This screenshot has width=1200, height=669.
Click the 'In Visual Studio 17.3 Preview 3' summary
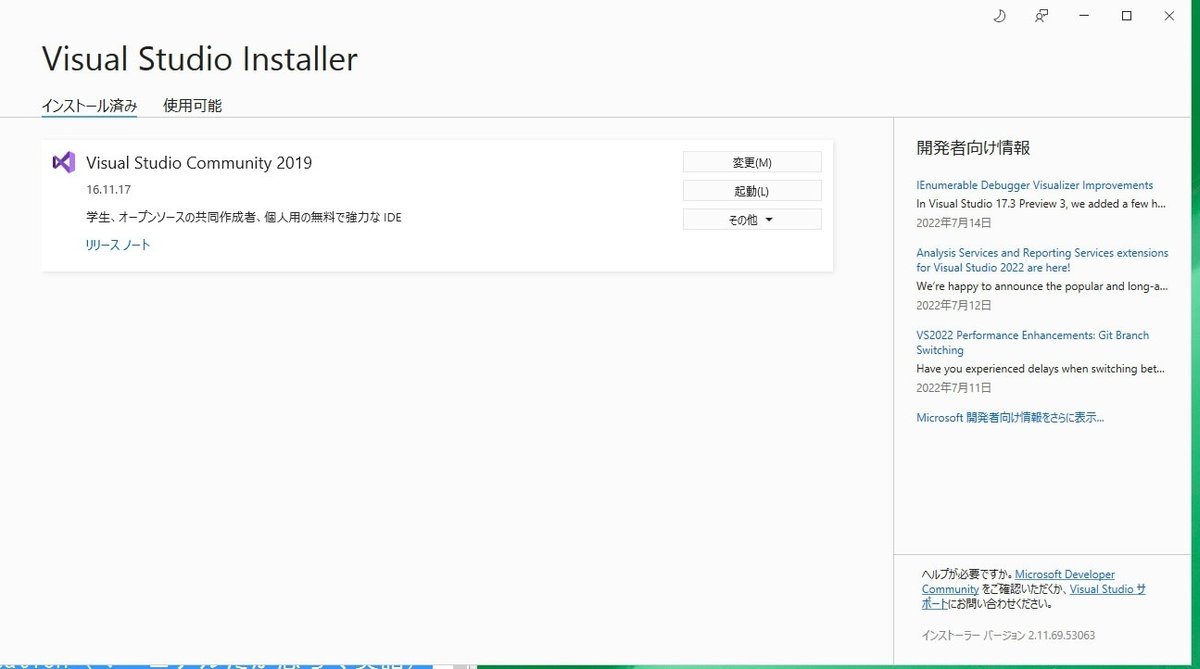pyautogui.click(x=1041, y=203)
